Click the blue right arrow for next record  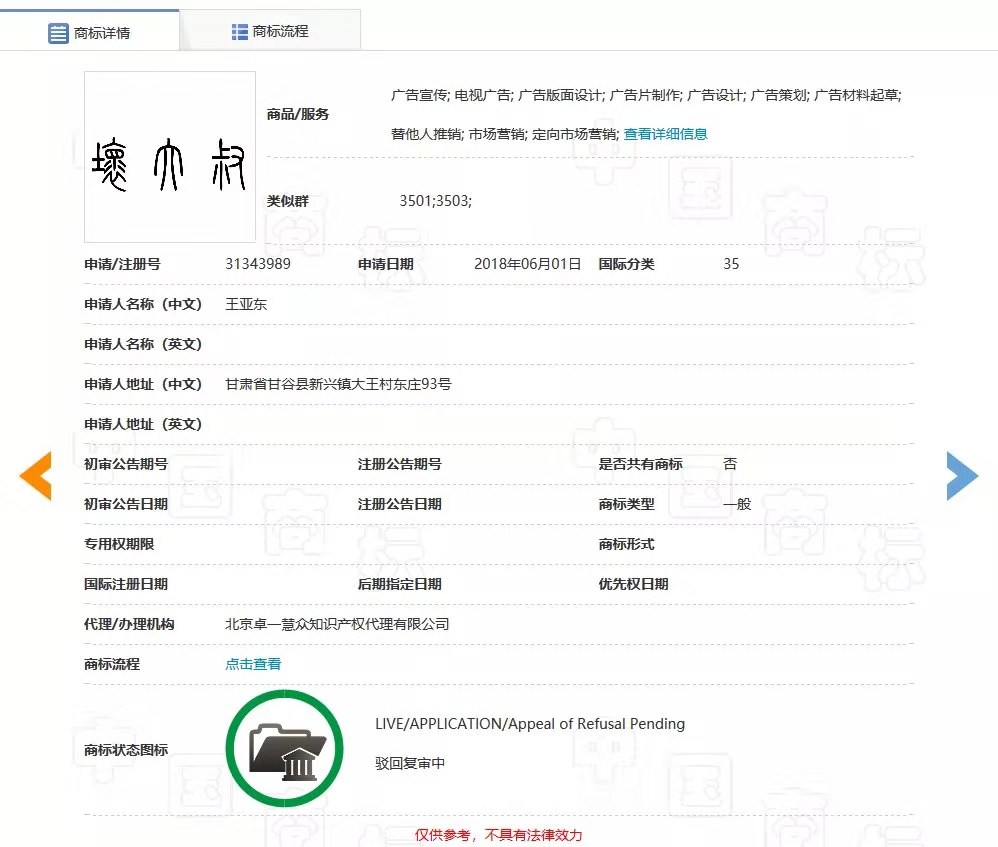[961, 477]
